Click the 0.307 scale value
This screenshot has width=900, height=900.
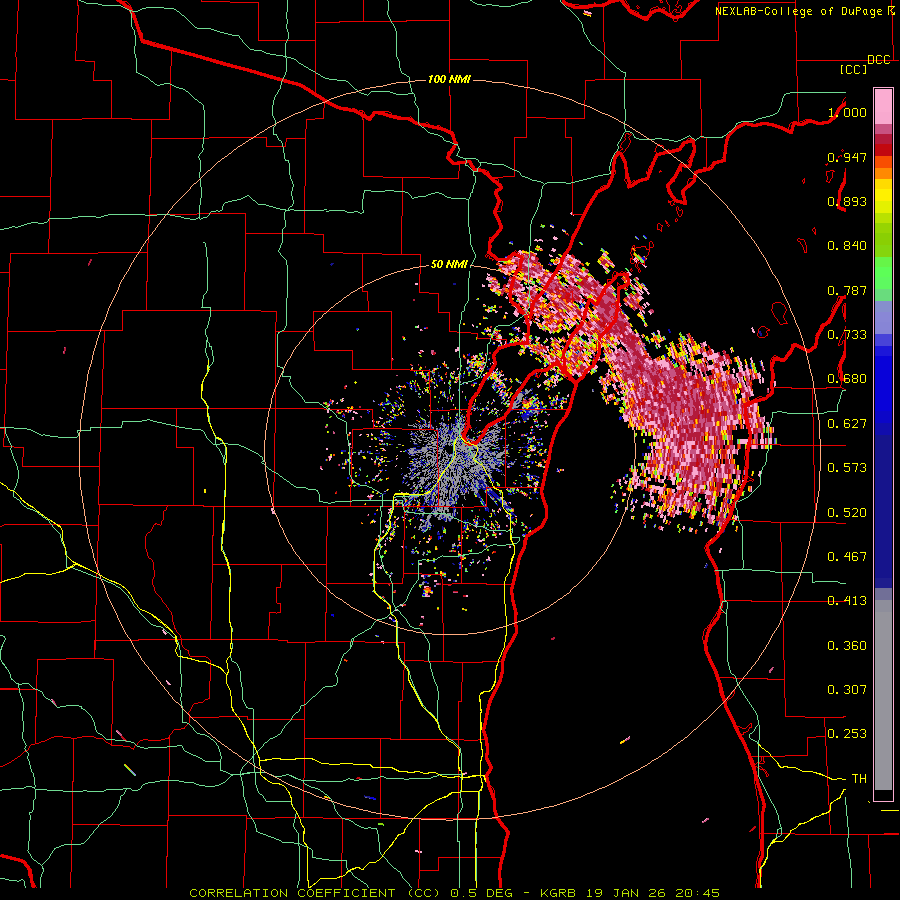pos(847,690)
